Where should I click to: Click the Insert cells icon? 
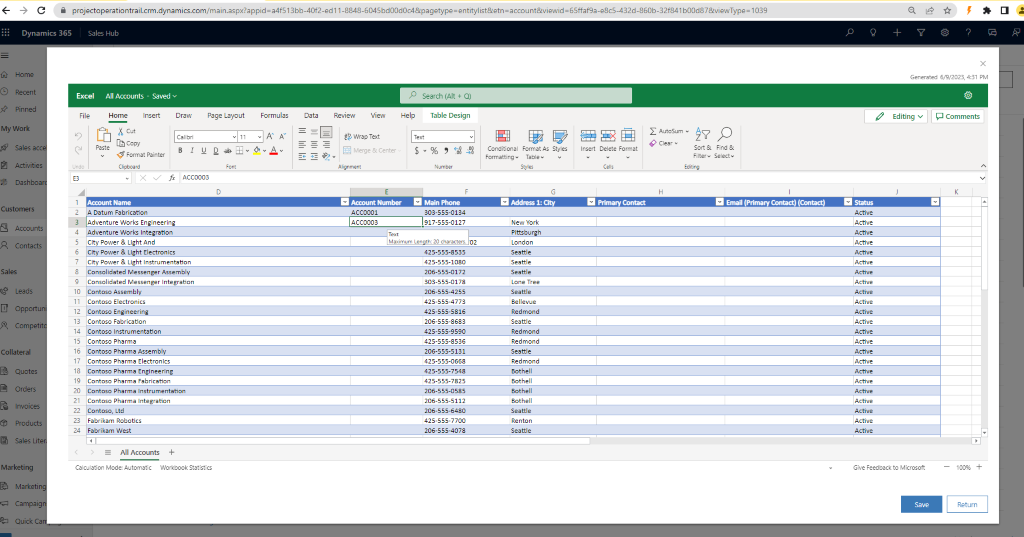point(588,136)
